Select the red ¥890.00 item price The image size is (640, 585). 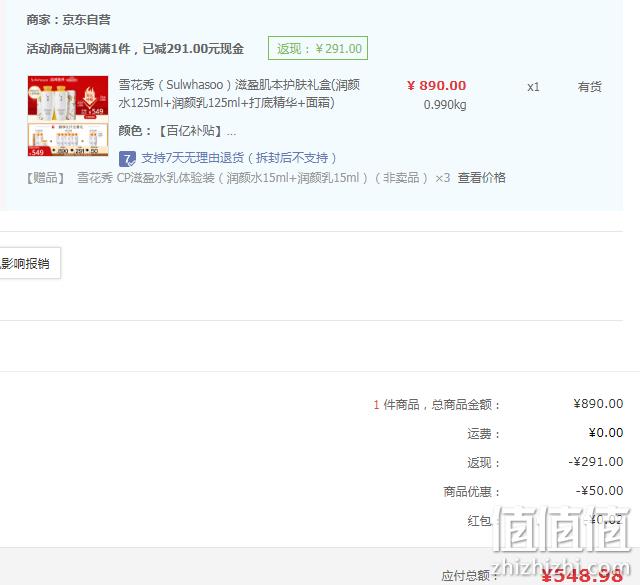click(x=436, y=86)
